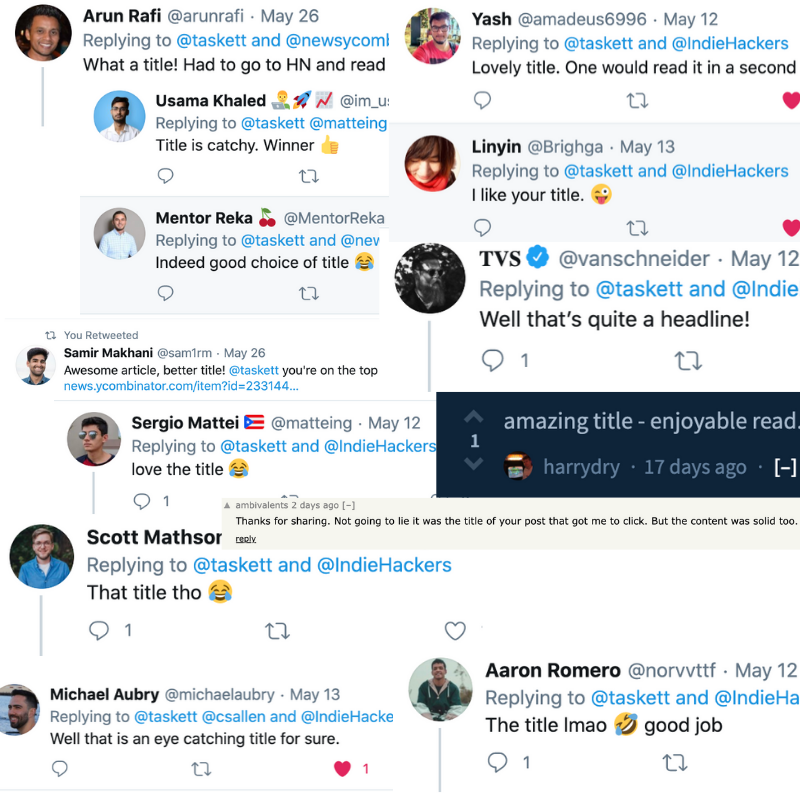The height and width of the screenshot is (800, 800).
Task: Open the news.ycombinator.com item link
Action: point(181,386)
